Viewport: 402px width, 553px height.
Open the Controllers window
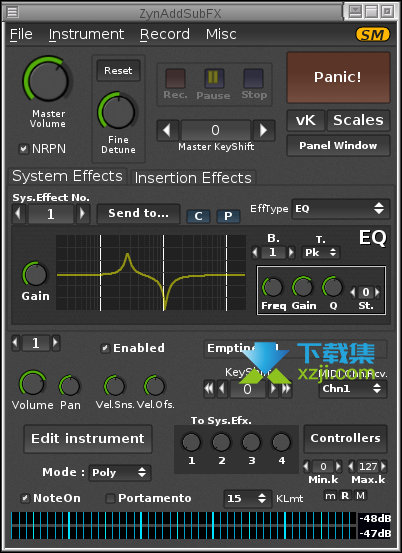346,438
